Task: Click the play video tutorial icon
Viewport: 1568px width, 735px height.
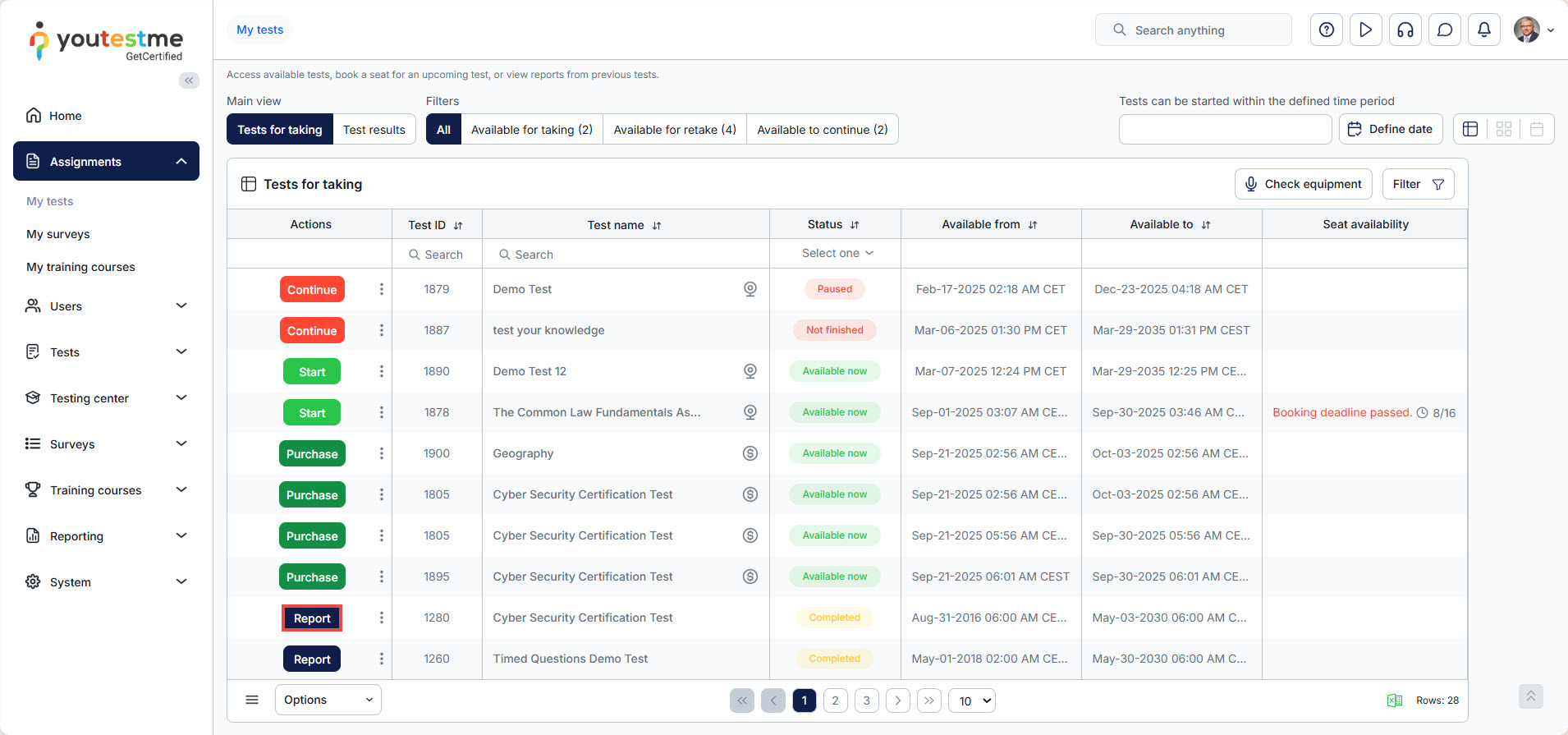Action: (1365, 30)
